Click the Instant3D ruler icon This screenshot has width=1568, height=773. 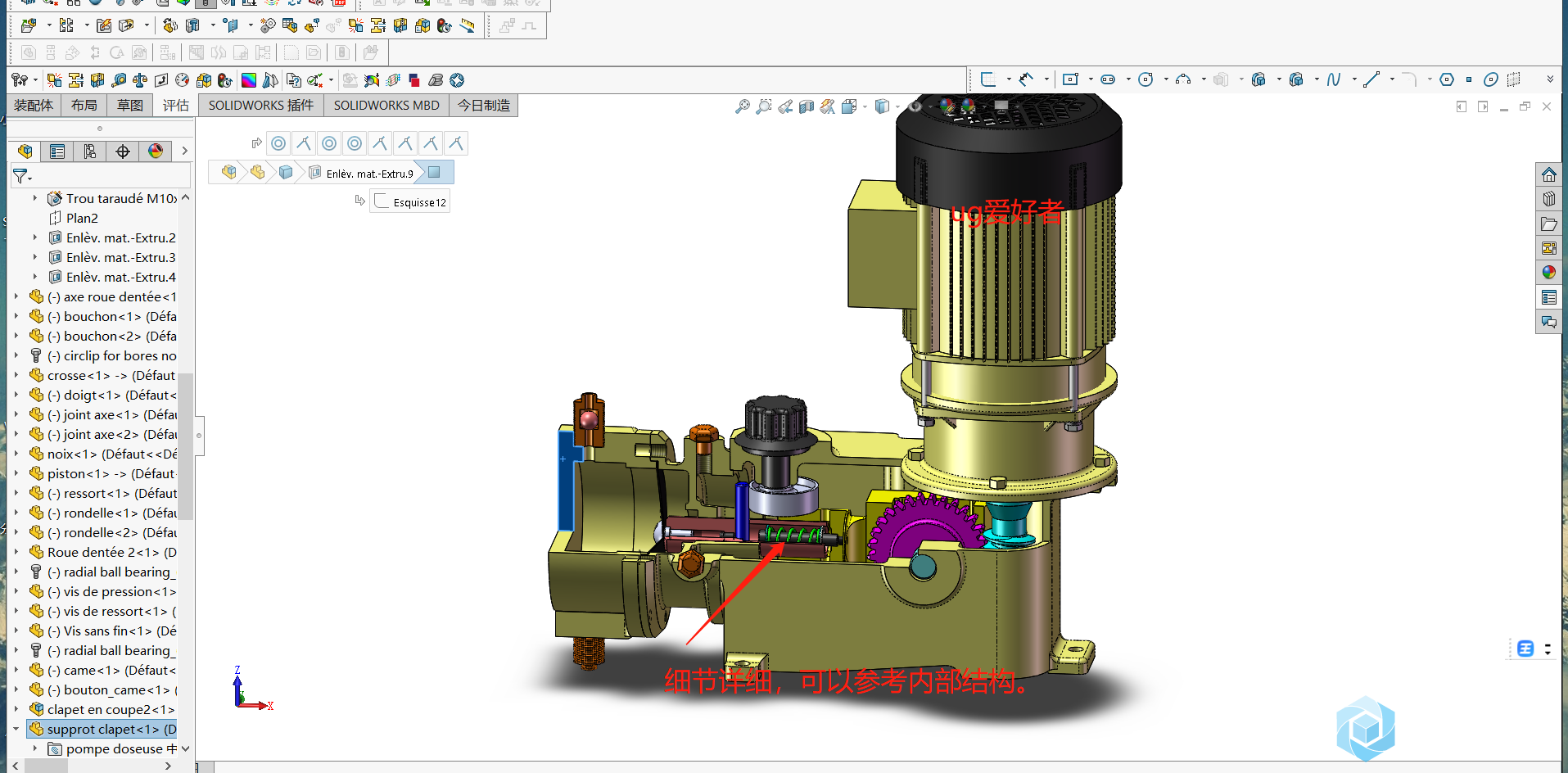click(467, 25)
